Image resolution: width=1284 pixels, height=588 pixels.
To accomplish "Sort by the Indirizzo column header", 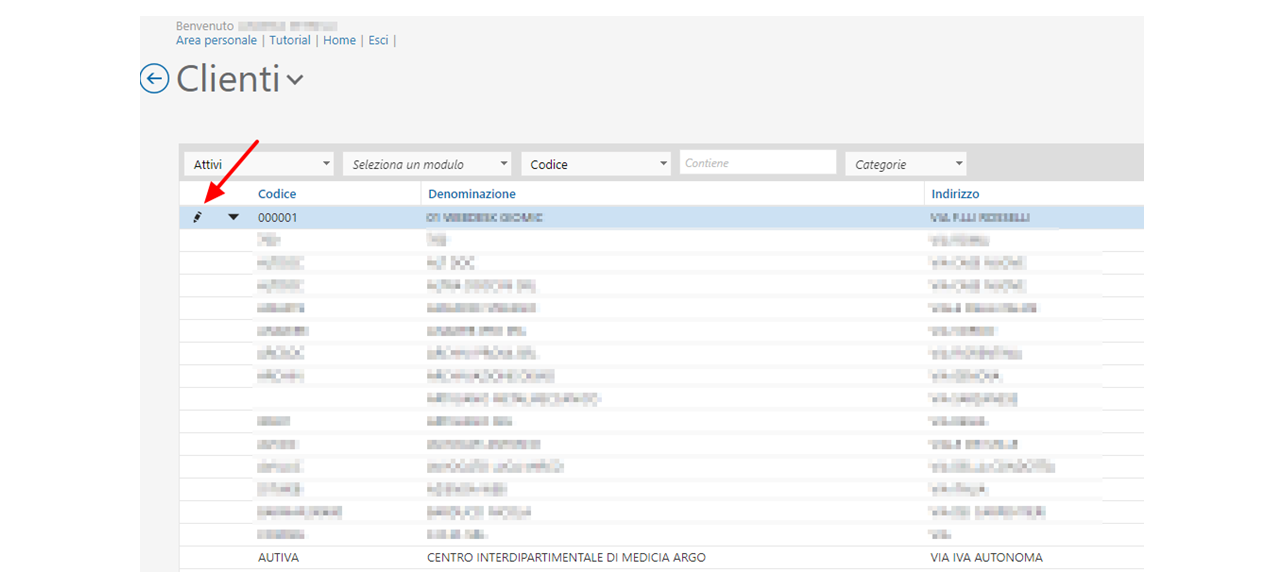I will [x=955, y=194].
